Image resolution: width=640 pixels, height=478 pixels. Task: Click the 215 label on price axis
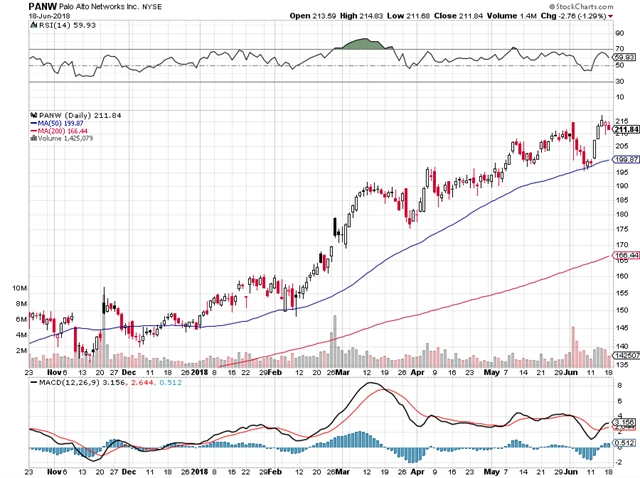[621, 121]
